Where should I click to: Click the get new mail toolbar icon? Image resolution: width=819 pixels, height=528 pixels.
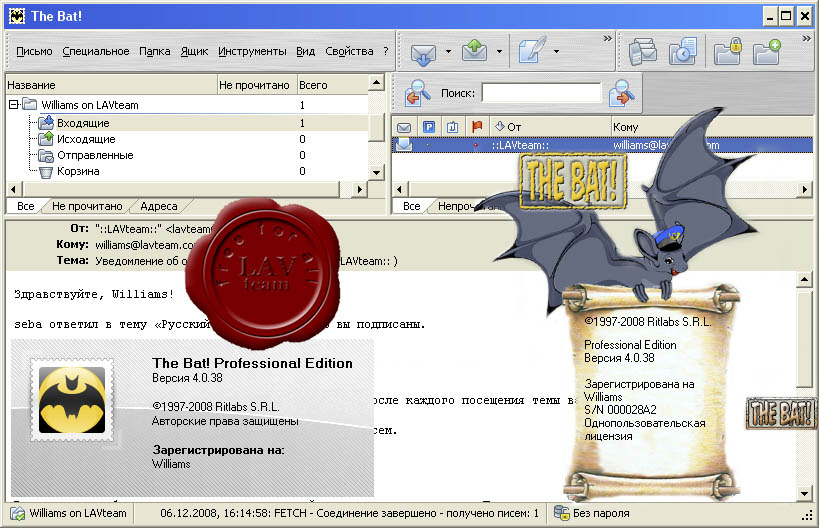point(423,54)
